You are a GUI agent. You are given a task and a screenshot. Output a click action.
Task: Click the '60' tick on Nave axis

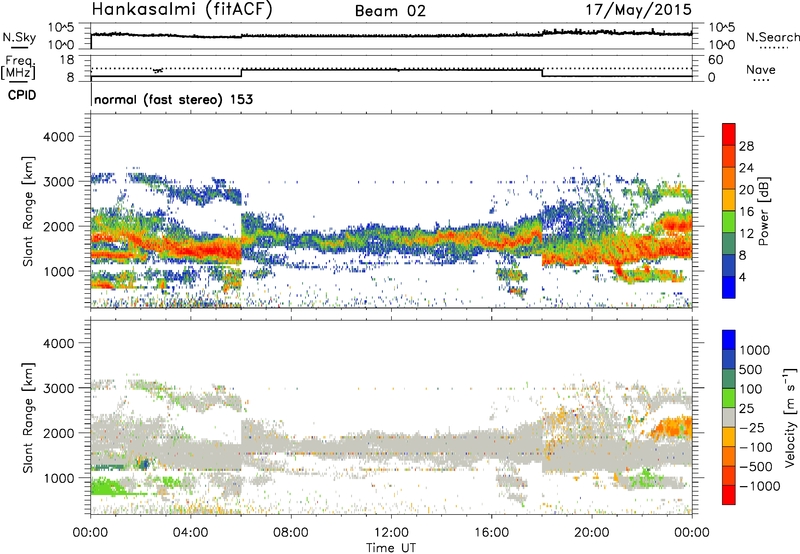coord(715,60)
